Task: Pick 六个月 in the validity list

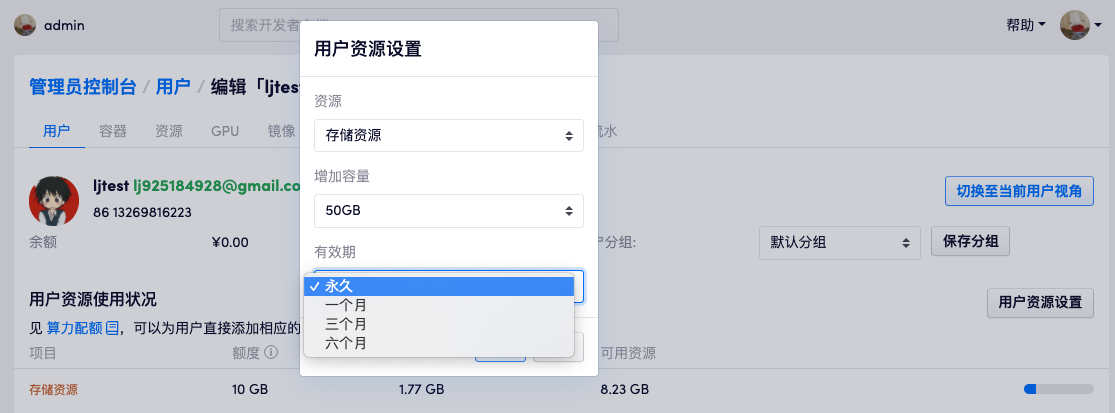Action: (346, 343)
